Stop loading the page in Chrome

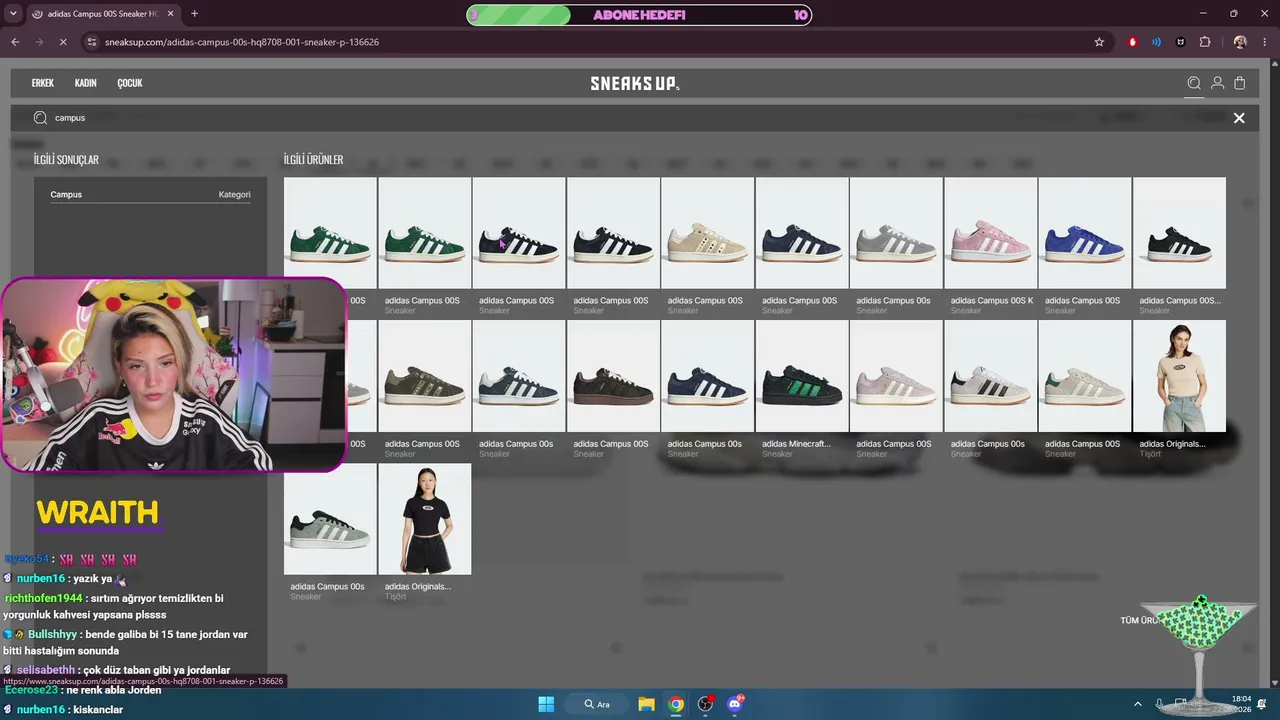(x=62, y=42)
